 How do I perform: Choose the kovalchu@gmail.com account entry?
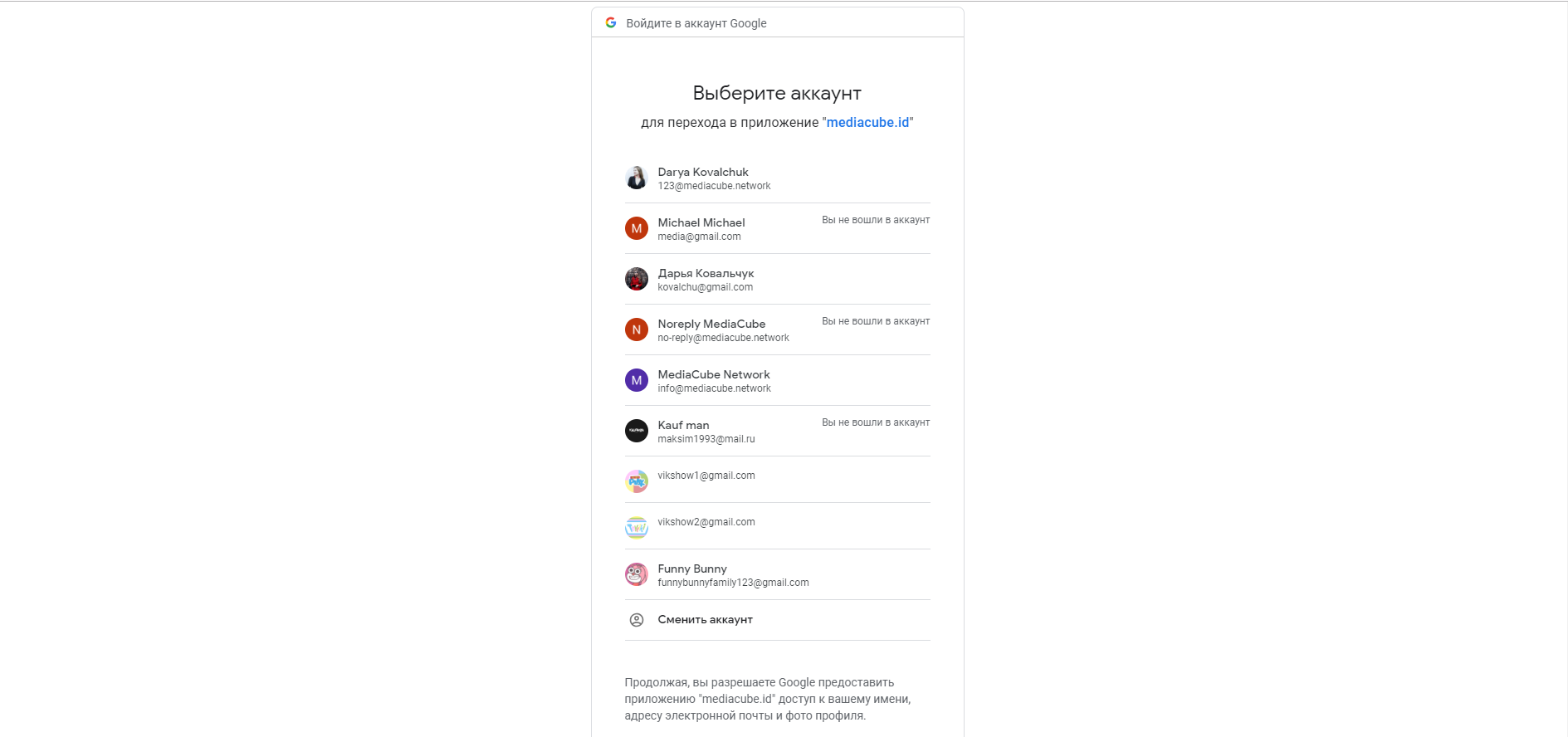[778, 280]
